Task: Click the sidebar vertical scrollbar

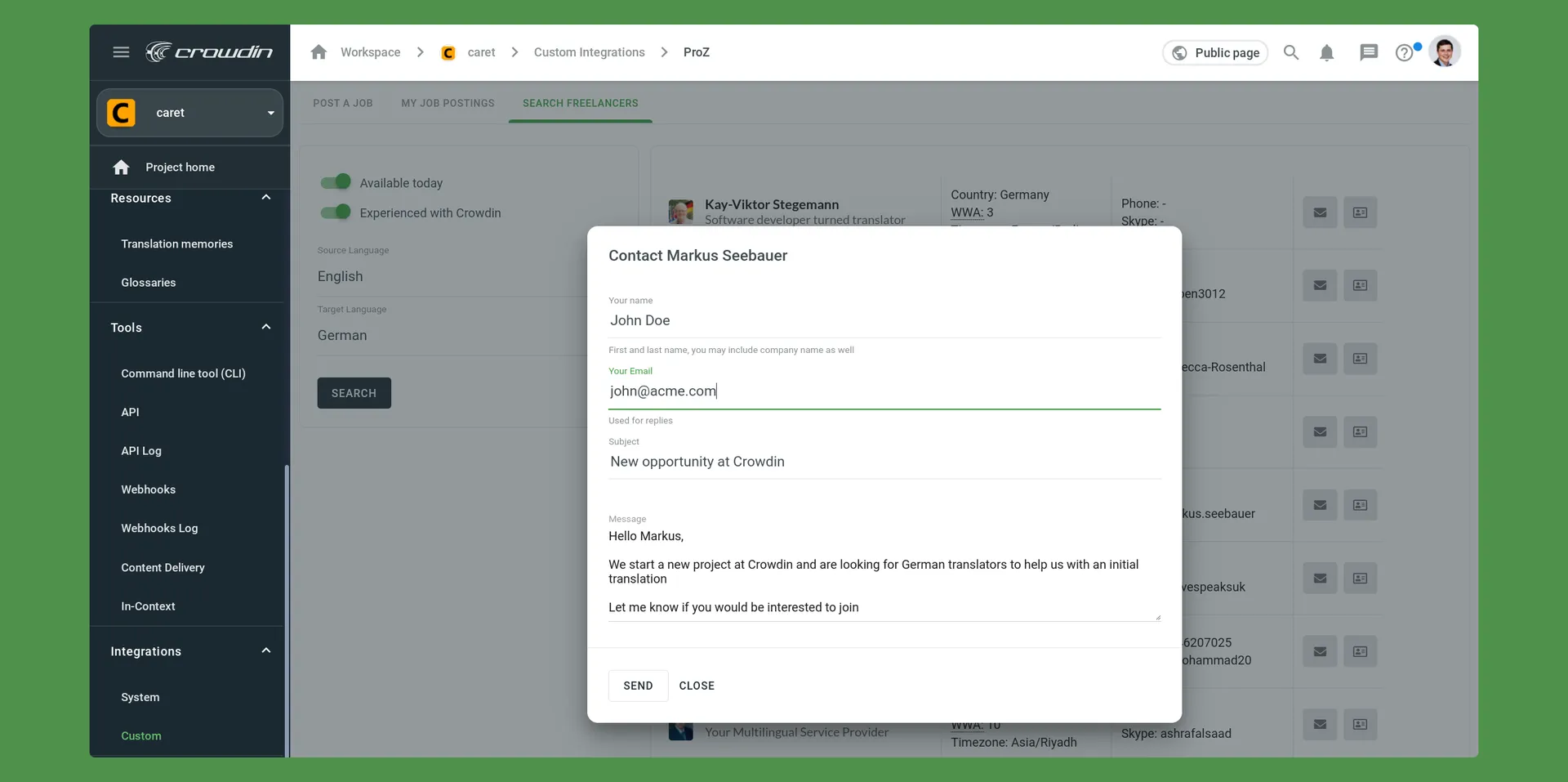Action: 287,610
